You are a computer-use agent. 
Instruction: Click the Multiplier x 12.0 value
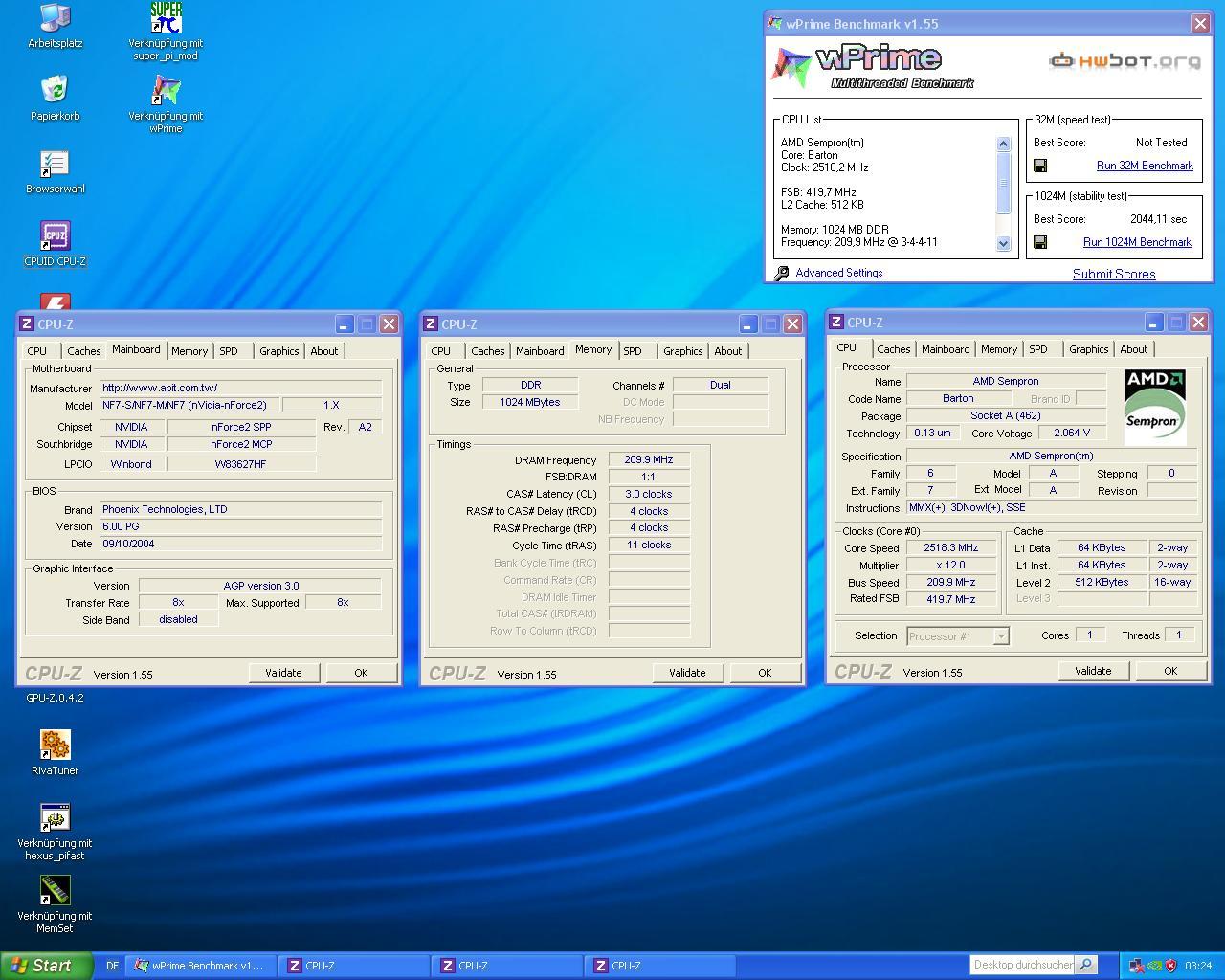(x=951, y=566)
